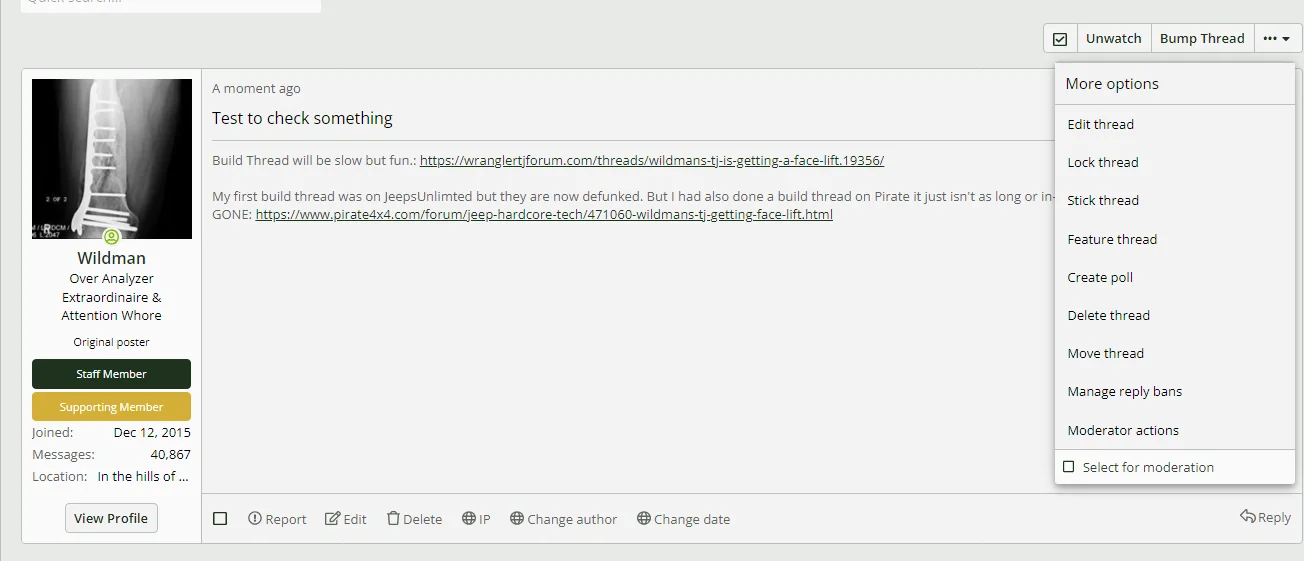Viewport: 1304px width, 561px height.
Task: Click the Delete trash icon under the post
Action: 393,519
